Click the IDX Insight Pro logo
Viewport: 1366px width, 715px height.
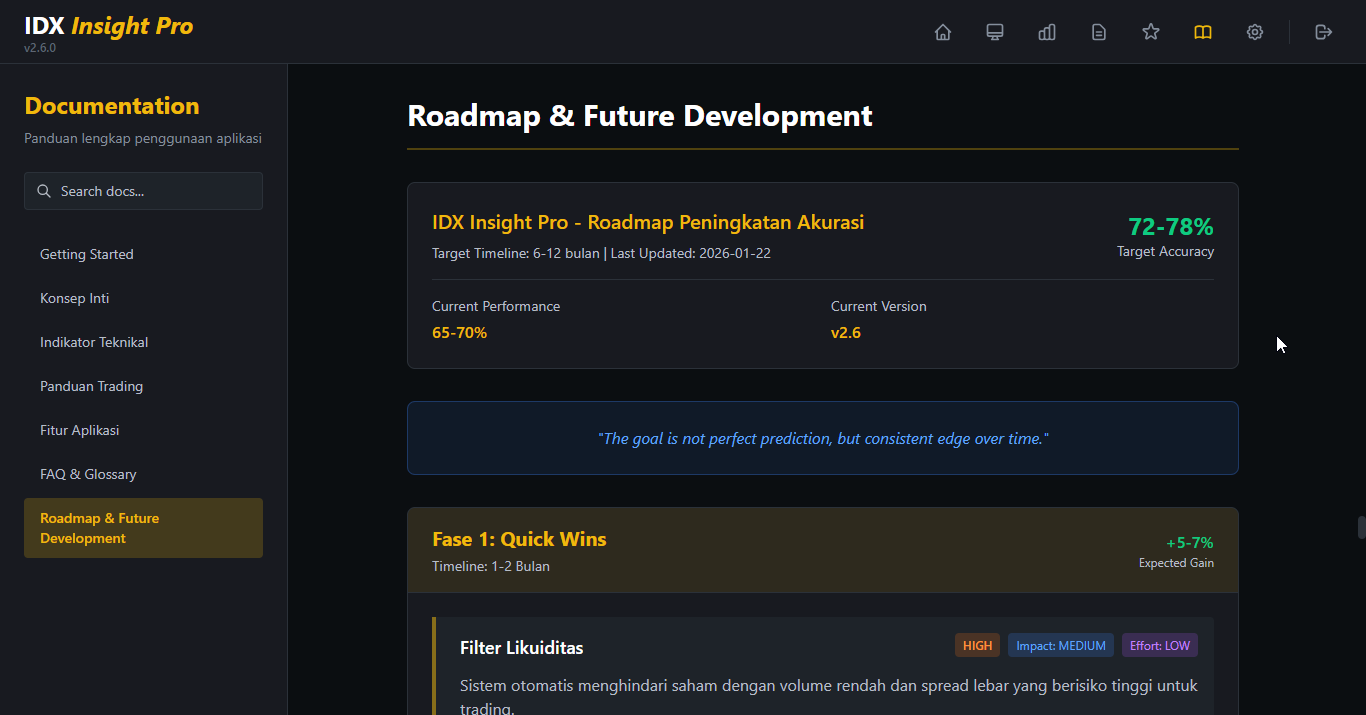click(109, 27)
